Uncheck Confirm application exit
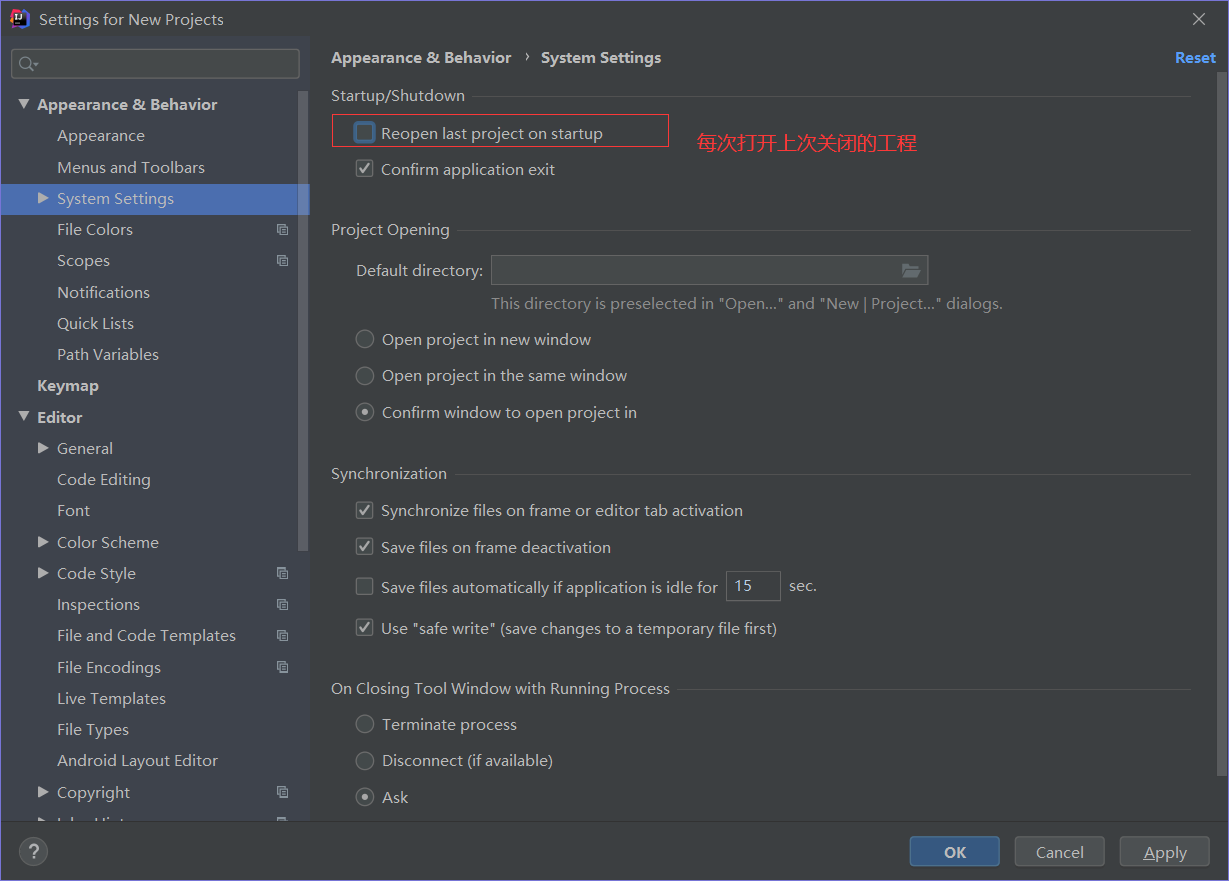This screenshot has height=881, width=1229. click(x=365, y=168)
